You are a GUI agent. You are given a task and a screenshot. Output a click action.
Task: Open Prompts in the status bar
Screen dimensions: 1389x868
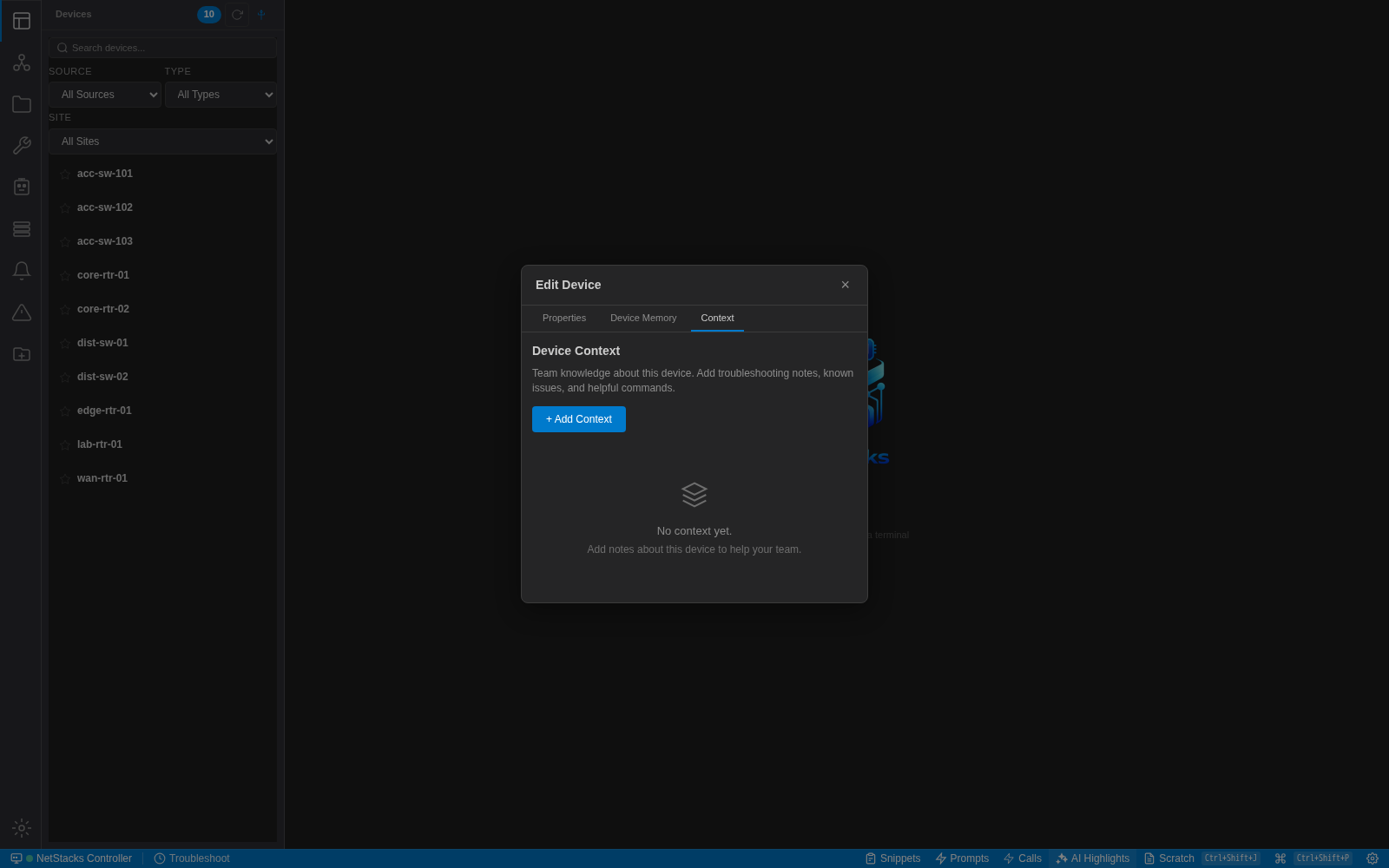pyautogui.click(x=962, y=858)
